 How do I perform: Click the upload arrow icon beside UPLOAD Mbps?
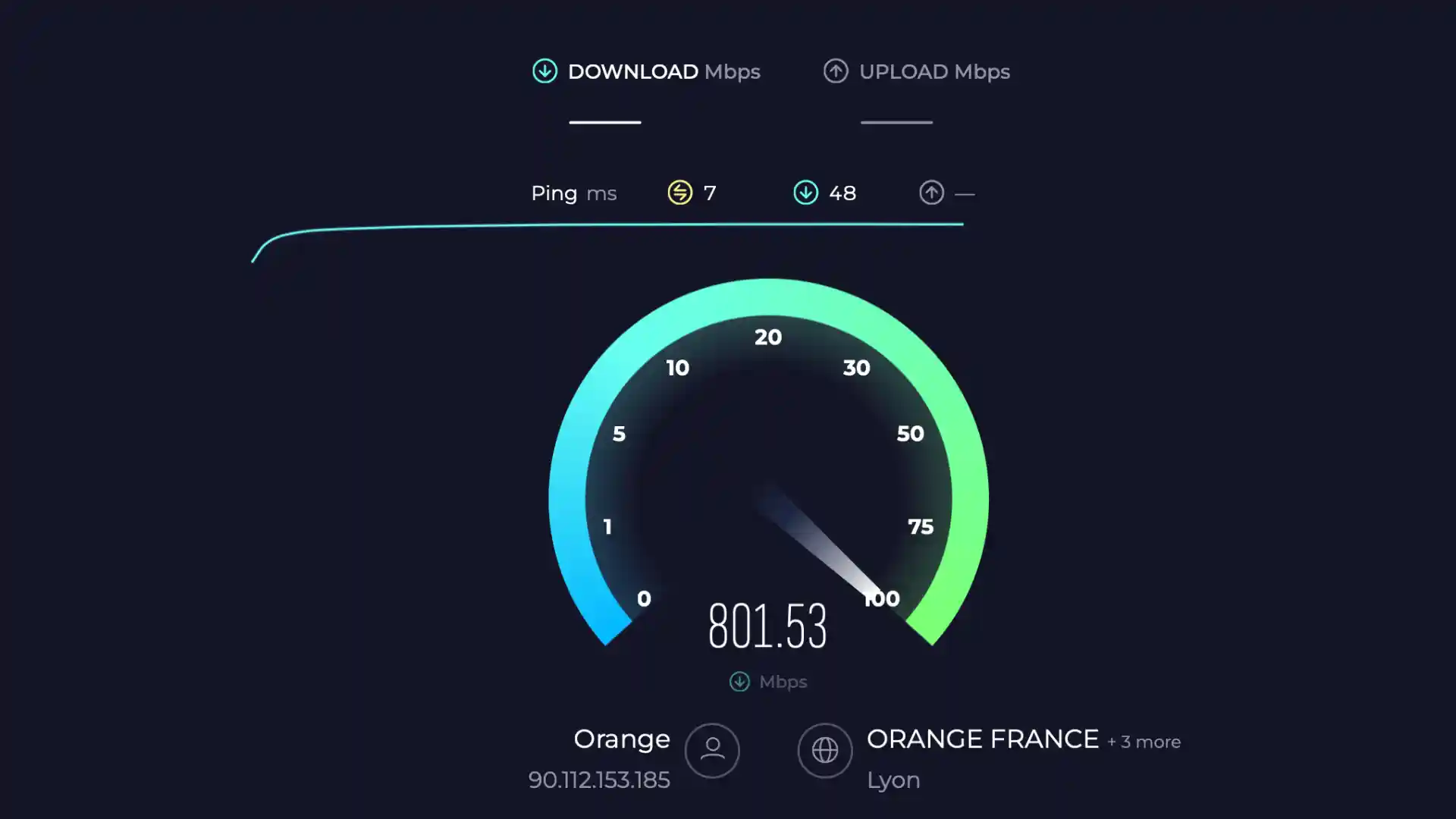pos(836,71)
